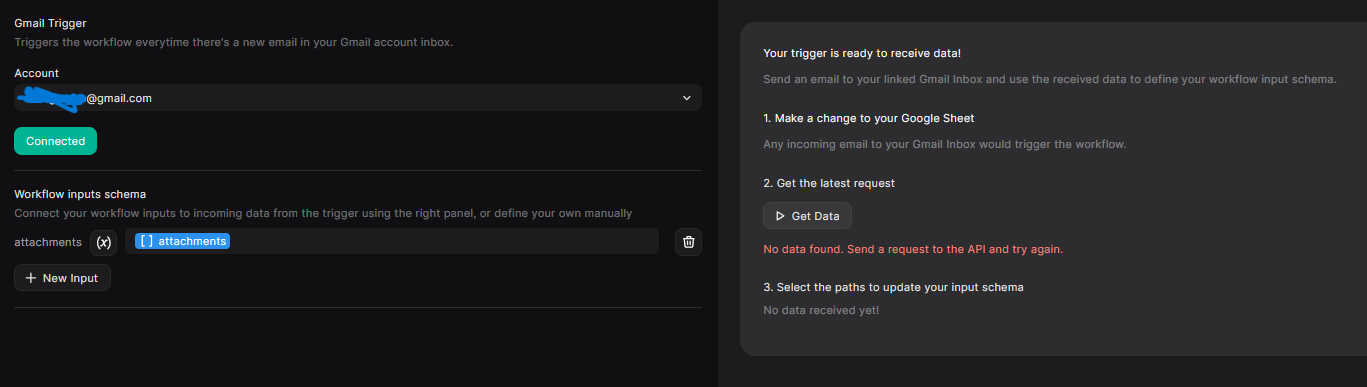Fetch the latest request with Get Data
The image size is (1367, 387).
807,216
